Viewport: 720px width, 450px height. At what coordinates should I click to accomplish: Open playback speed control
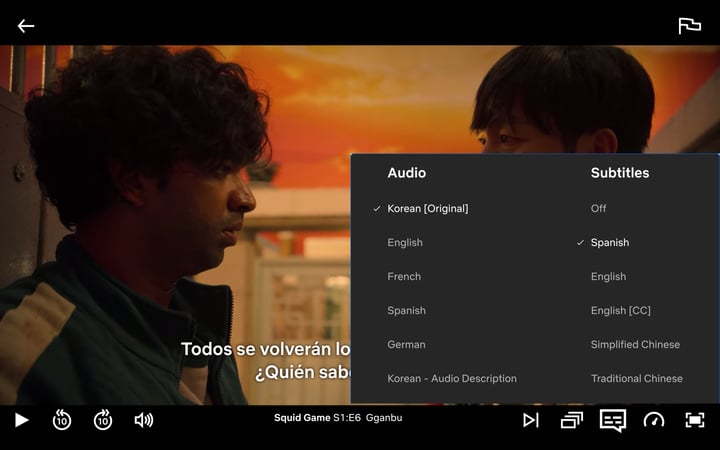click(653, 420)
